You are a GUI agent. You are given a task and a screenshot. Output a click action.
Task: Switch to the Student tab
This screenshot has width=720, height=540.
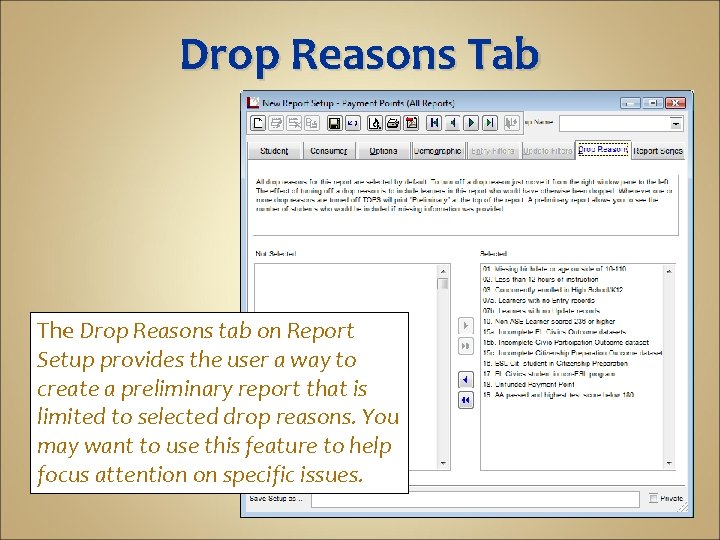(x=274, y=151)
